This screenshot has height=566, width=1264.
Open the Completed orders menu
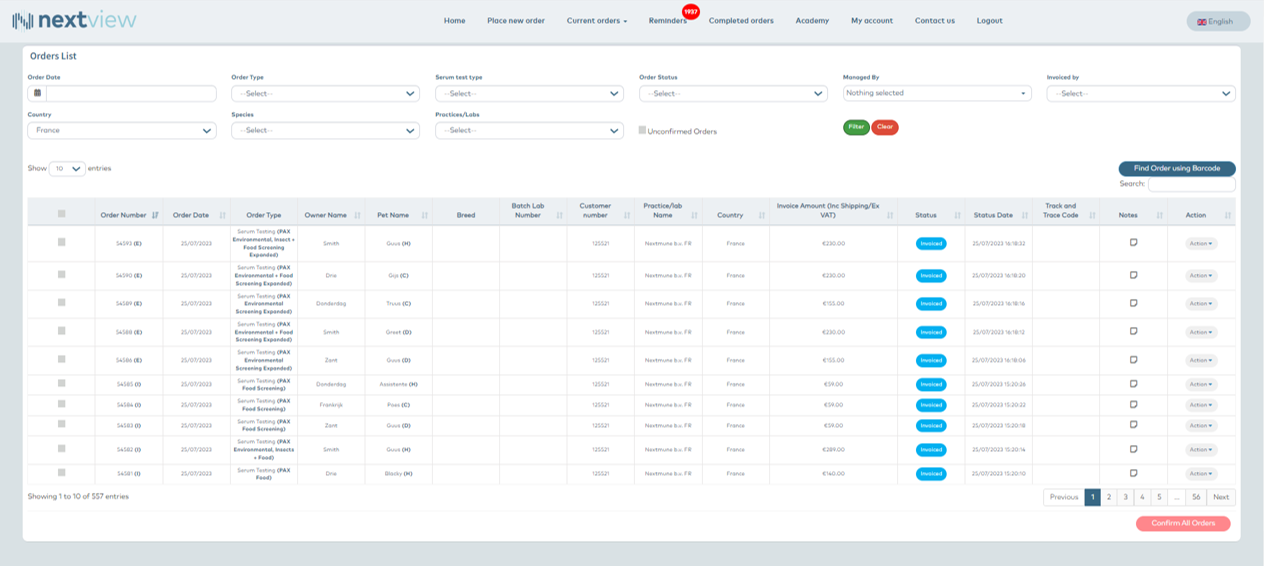[x=741, y=21]
